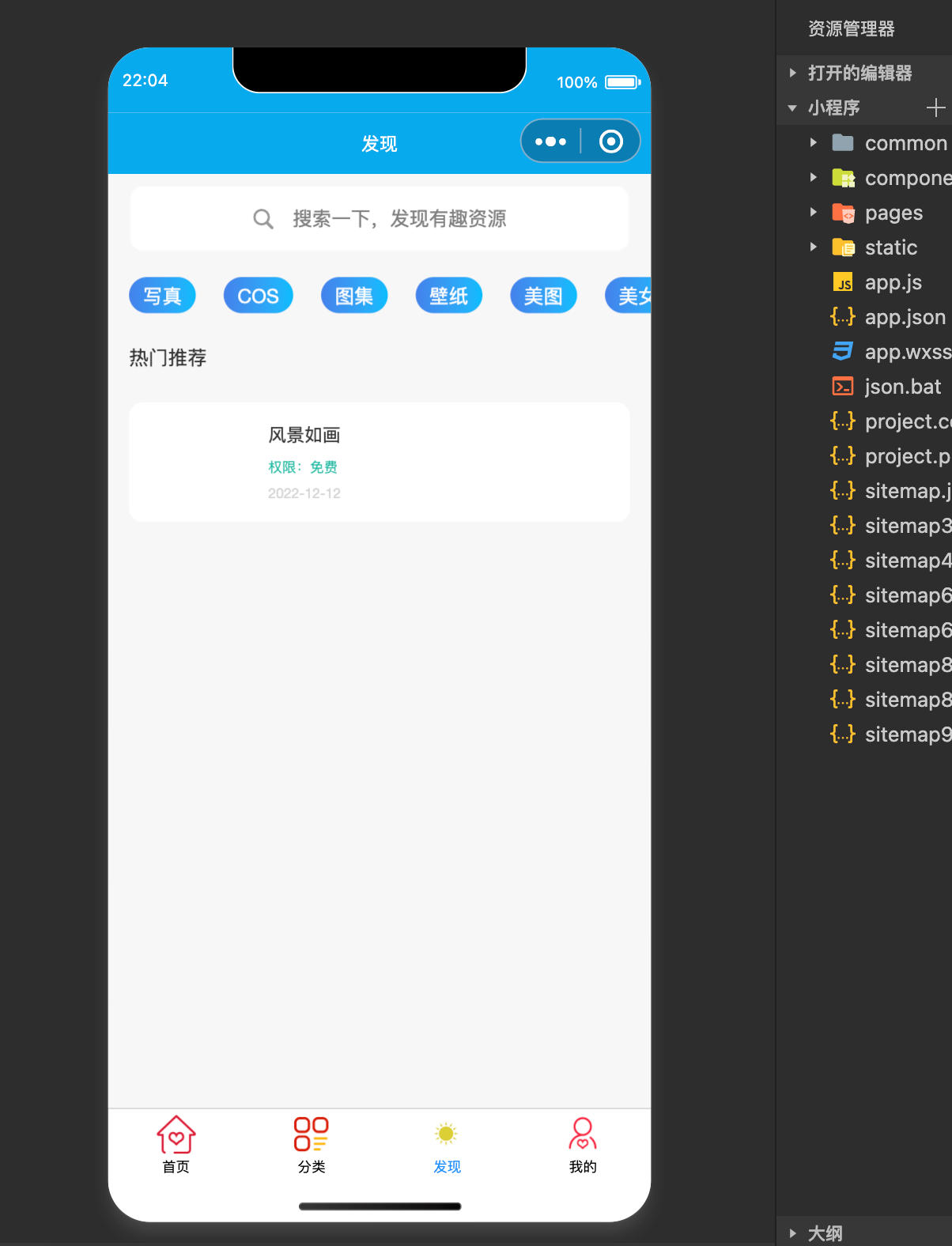Screen dimensions: 952x1246
Task: Select the 壁纸 category tag
Action: pyautogui.click(x=449, y=296)
